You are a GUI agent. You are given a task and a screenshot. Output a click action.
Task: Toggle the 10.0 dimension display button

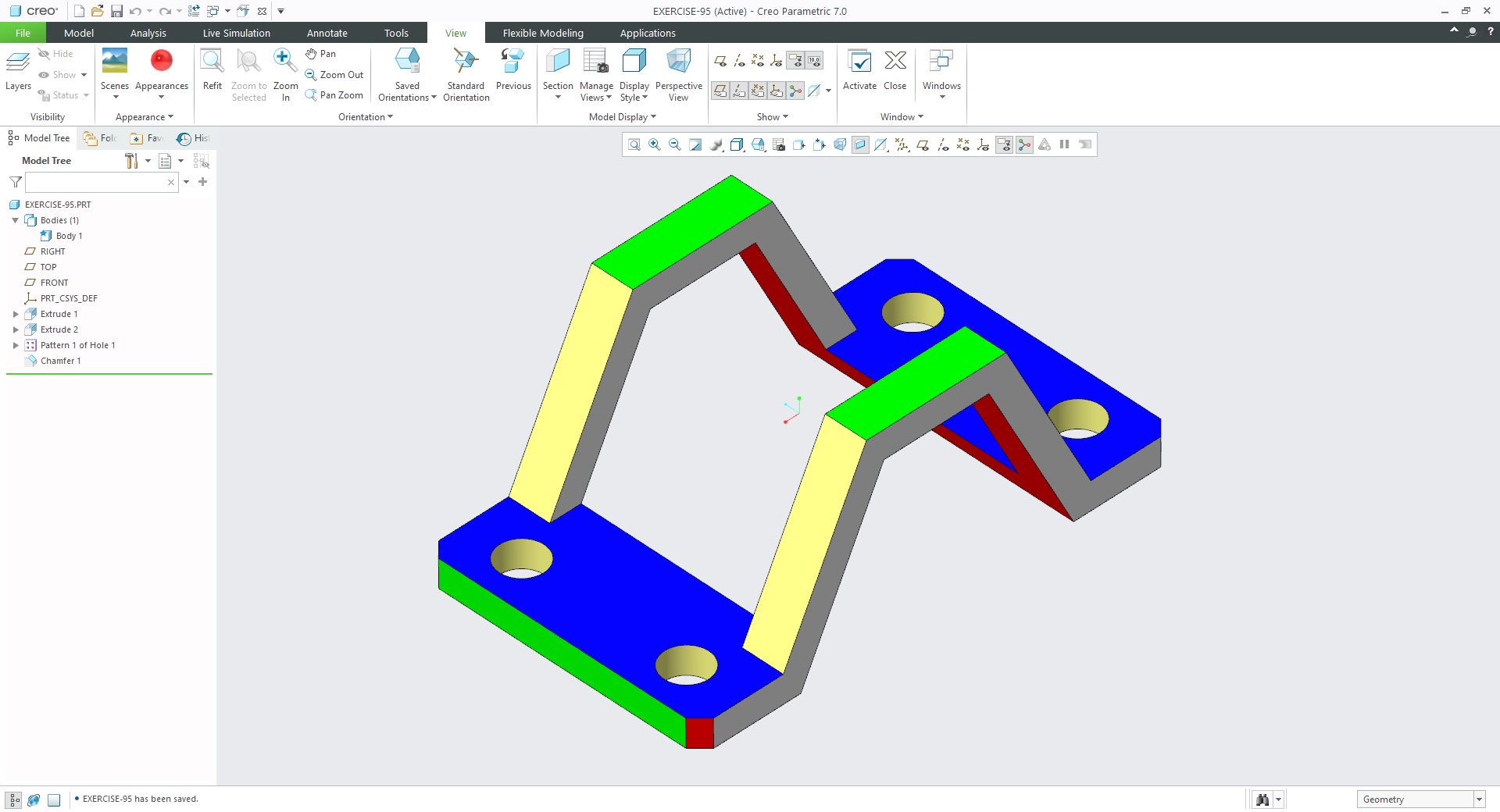pyautogui.click(x=814, y=60)
